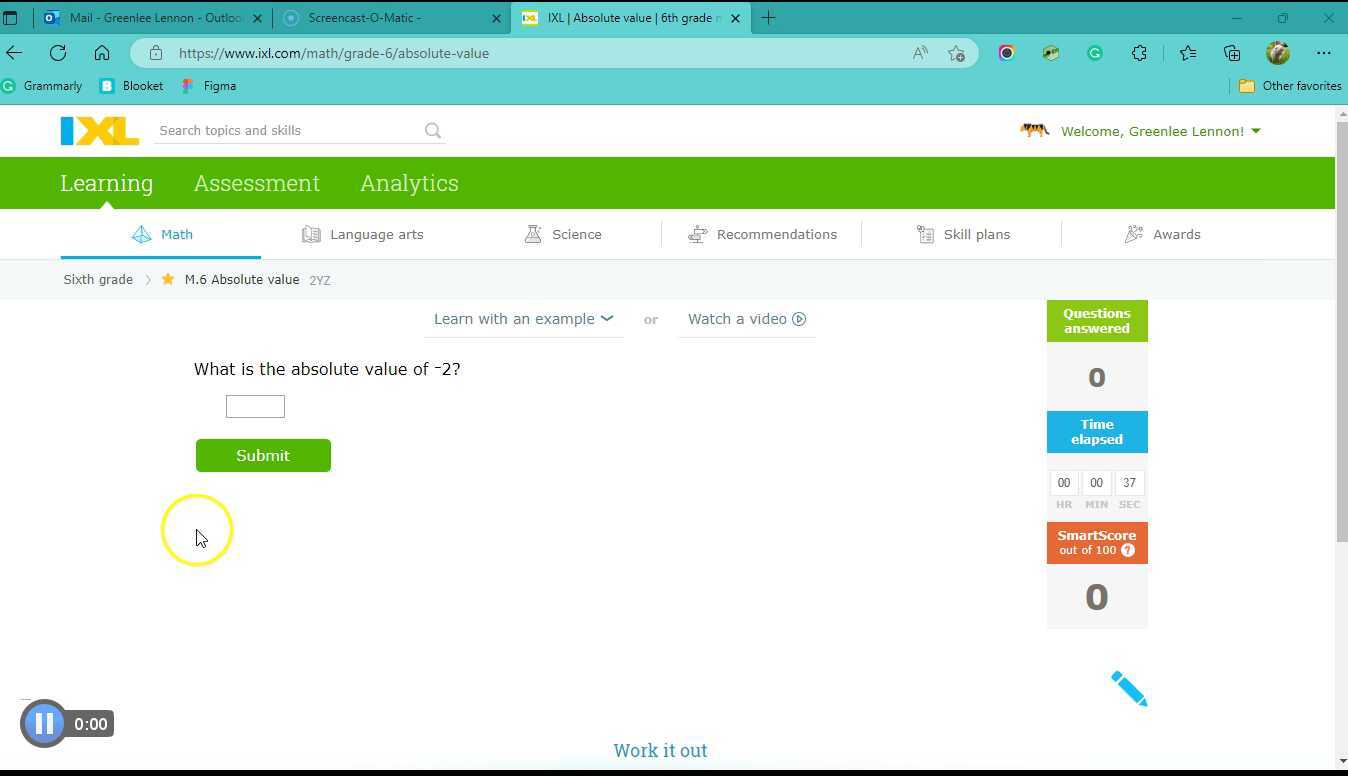Image resolution: width=1348 pixels, height=776 pixels.
Task: Open the Analytics tab
Action: click(x=409, y=183)
